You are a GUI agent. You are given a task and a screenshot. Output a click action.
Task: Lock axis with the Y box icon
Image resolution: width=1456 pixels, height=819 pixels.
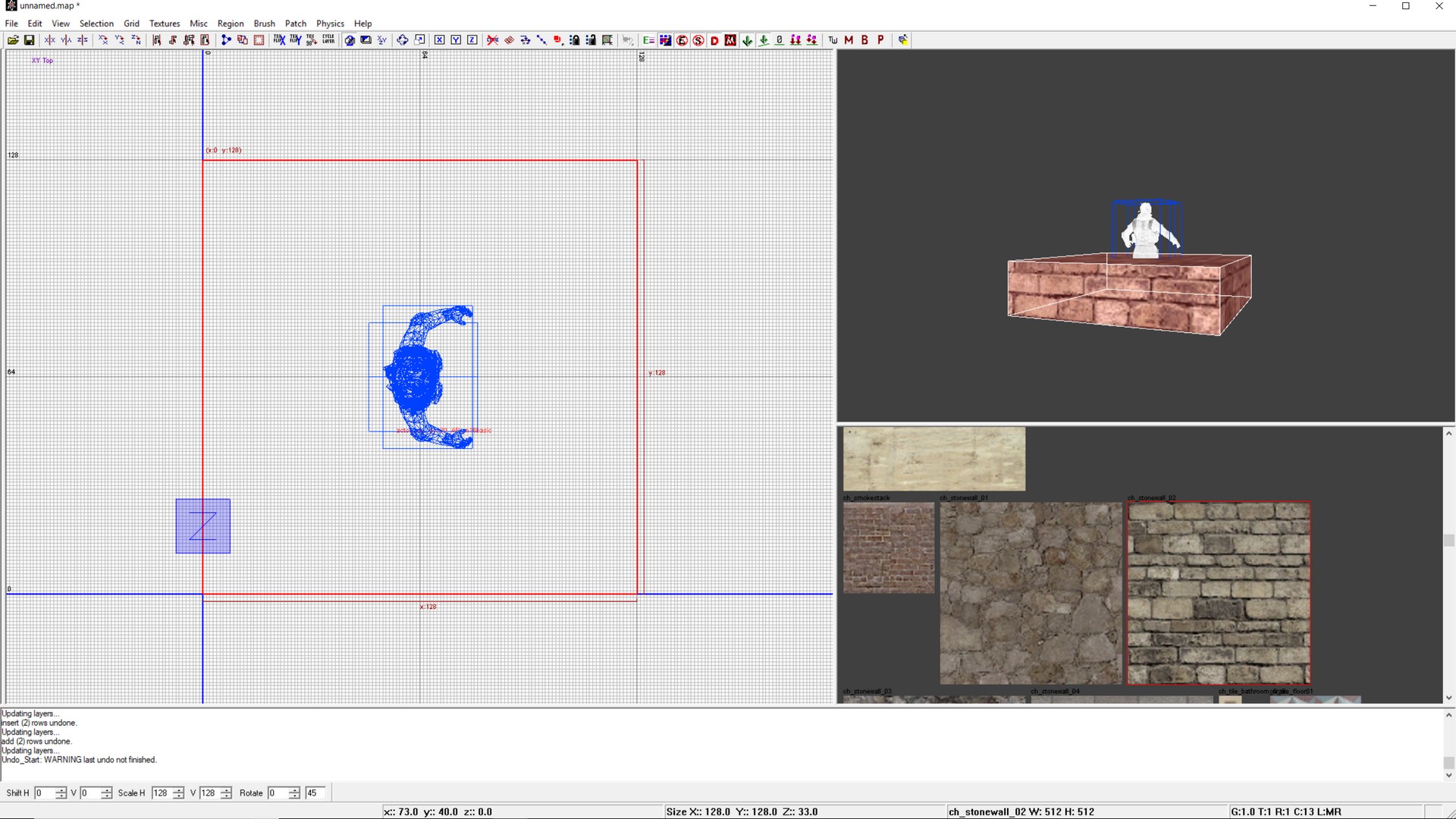pos(456,40)
